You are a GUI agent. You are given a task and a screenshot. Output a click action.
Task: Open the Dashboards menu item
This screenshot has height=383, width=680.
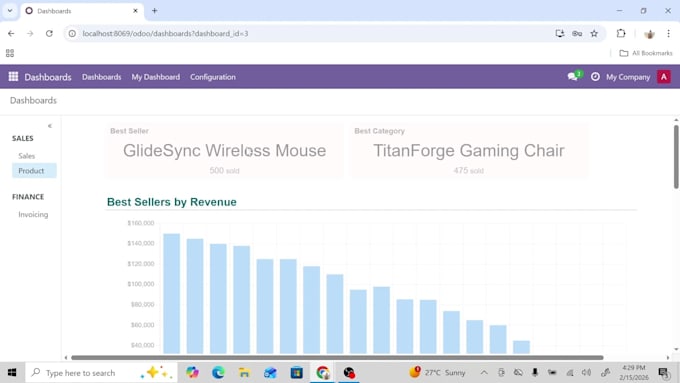[101, 77]
